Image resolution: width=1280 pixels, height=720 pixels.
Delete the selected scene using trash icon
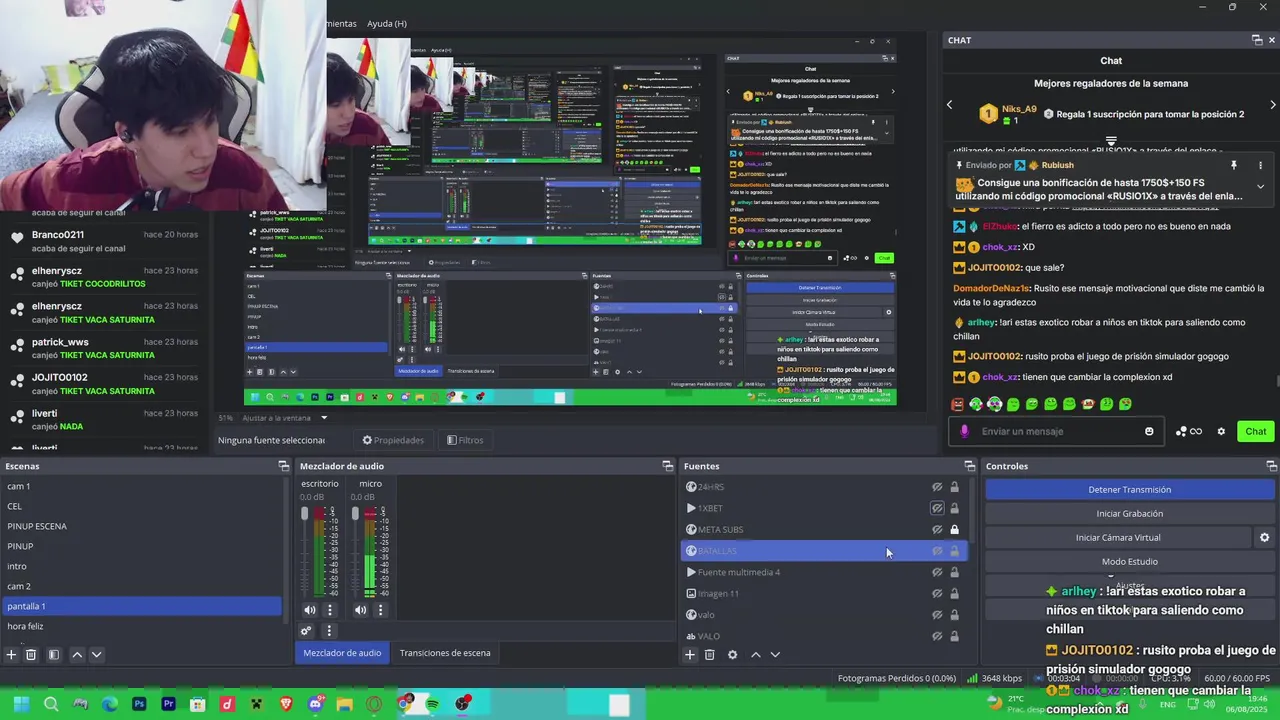click(31, 655)
